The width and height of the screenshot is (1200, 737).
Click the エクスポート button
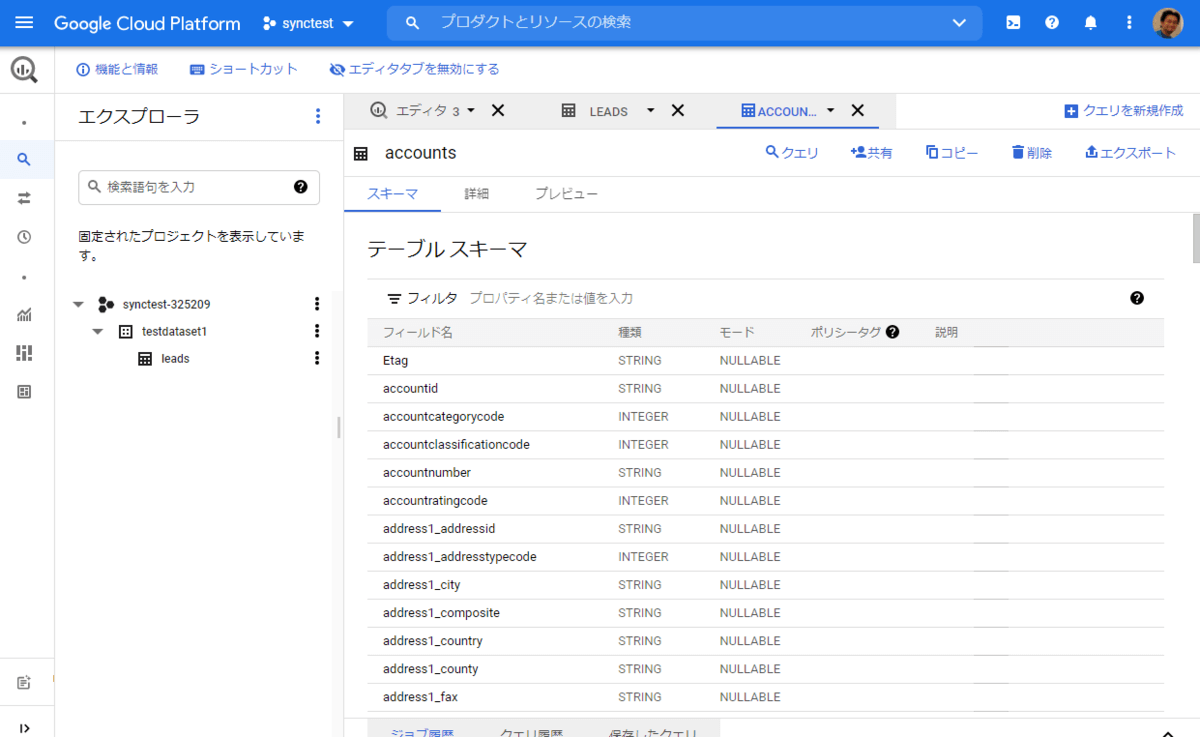click(1130, 153)
